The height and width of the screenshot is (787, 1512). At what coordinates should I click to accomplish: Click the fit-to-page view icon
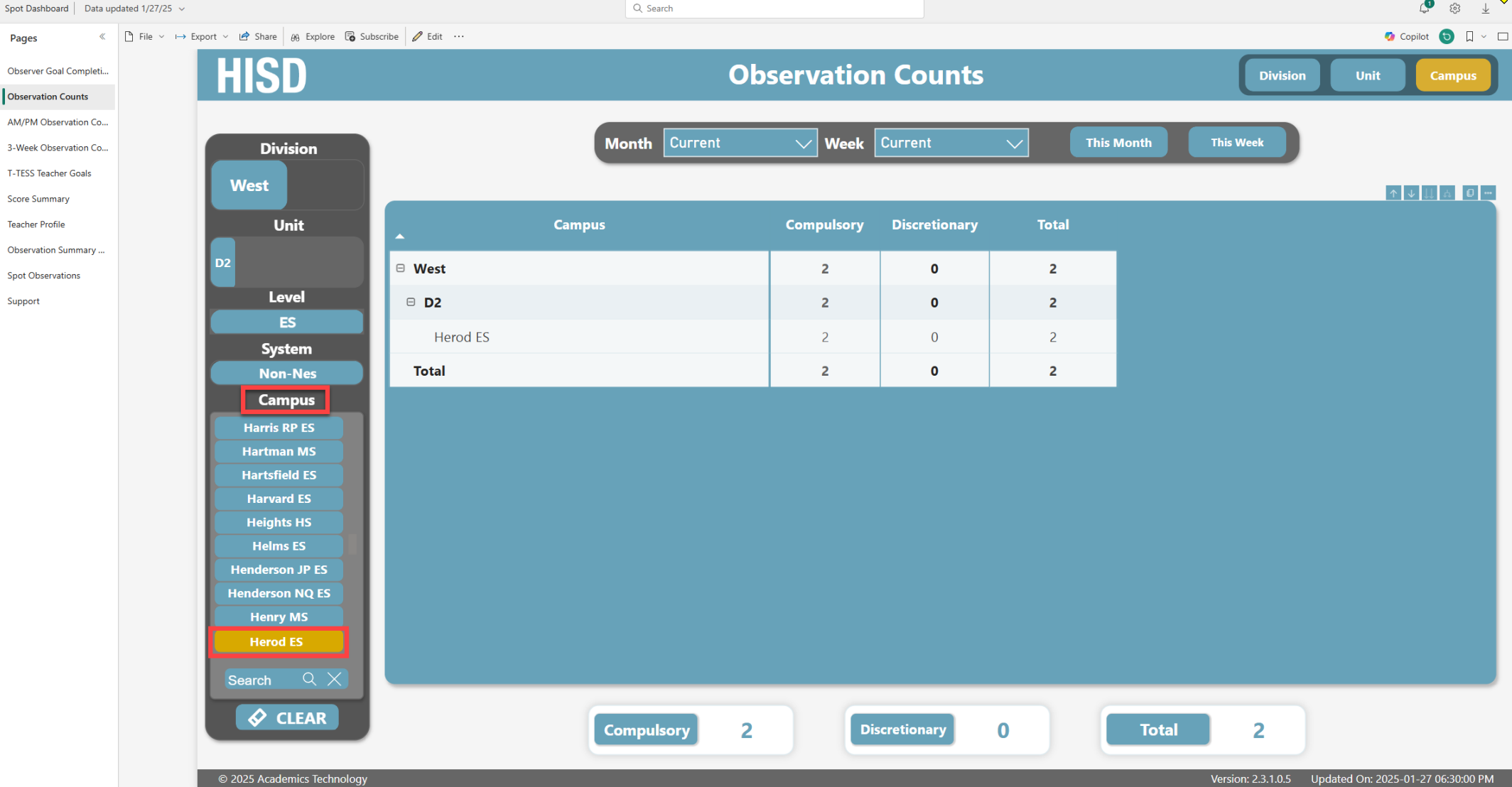tap(1502, 36)
